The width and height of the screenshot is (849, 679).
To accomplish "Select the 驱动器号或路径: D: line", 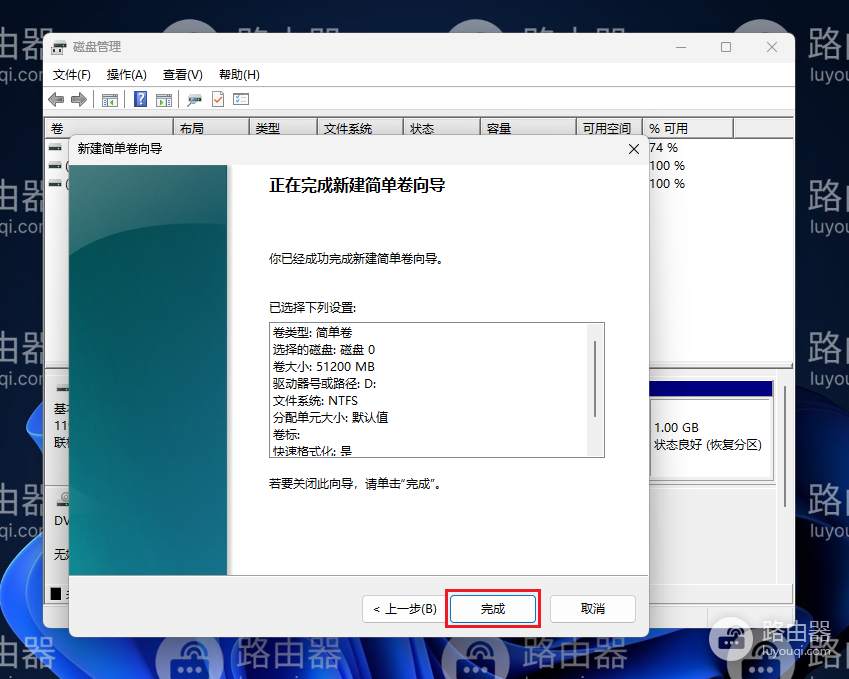I will pos(324,384).
